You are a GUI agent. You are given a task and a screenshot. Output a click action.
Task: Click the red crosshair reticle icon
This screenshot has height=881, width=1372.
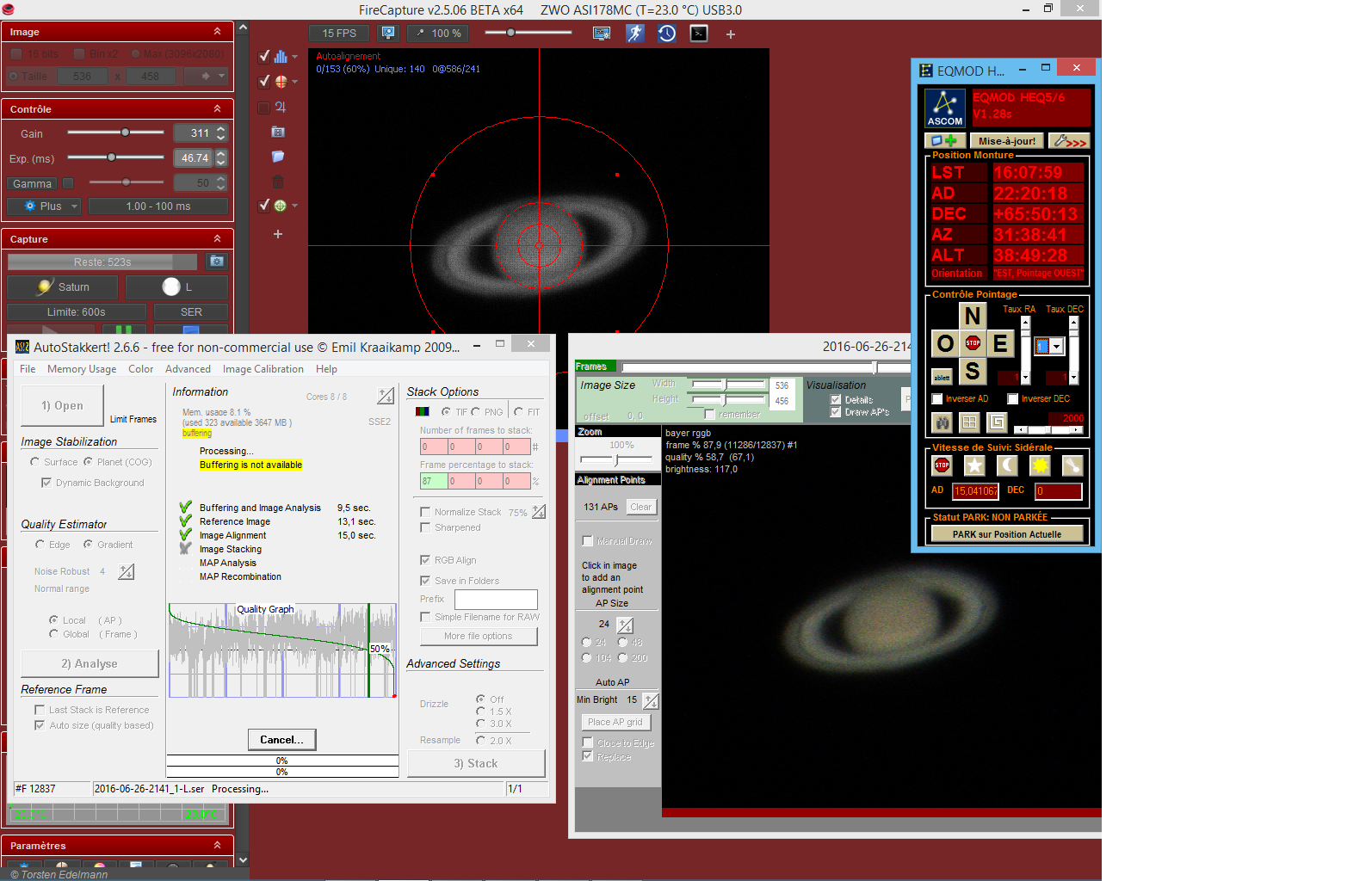(x=281, y=82)
